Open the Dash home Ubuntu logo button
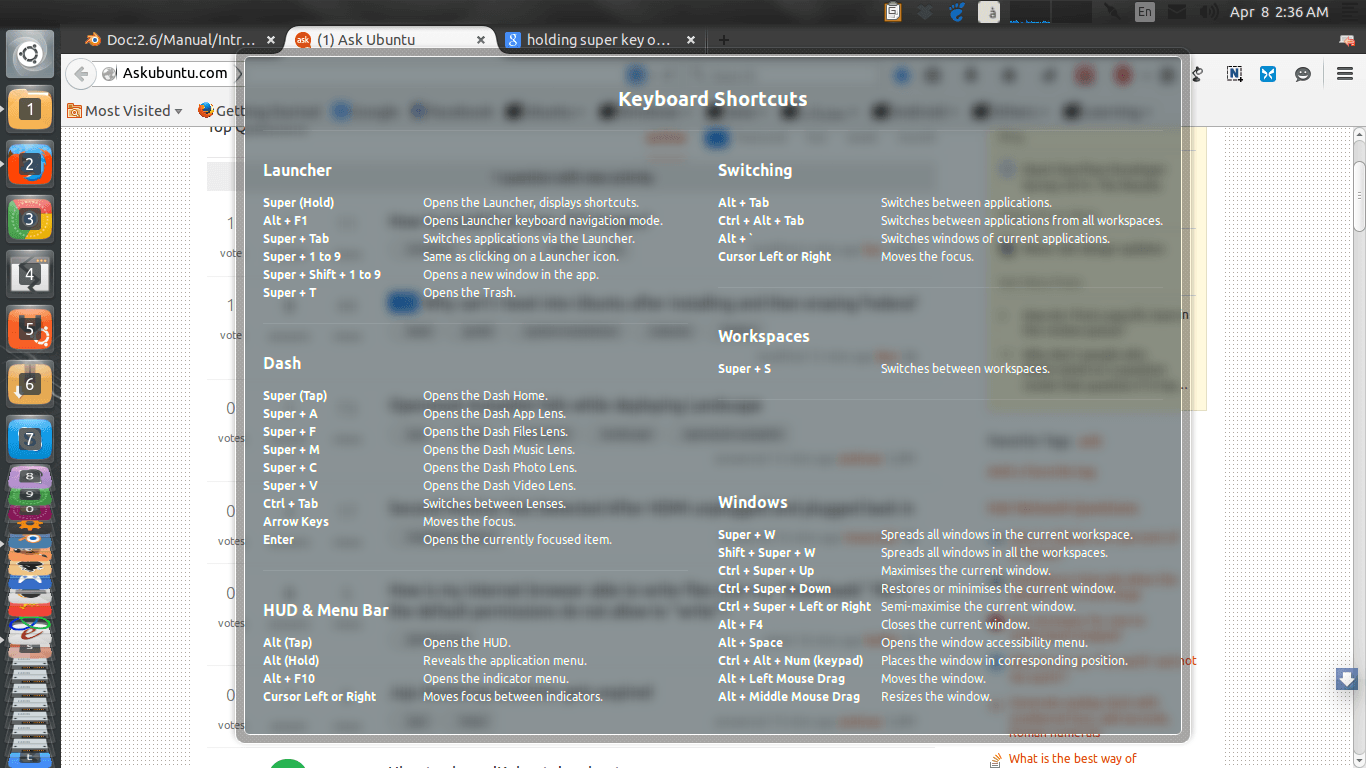The image size is (1366, 768). coord(30,53)
